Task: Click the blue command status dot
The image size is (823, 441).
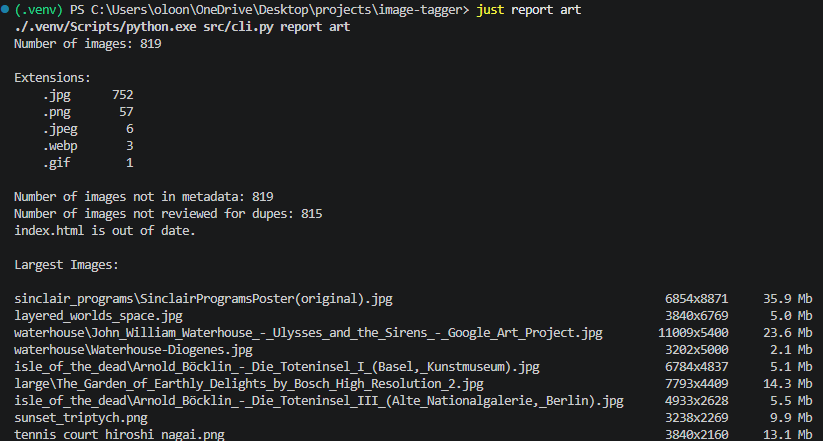Action: point(5,9)
